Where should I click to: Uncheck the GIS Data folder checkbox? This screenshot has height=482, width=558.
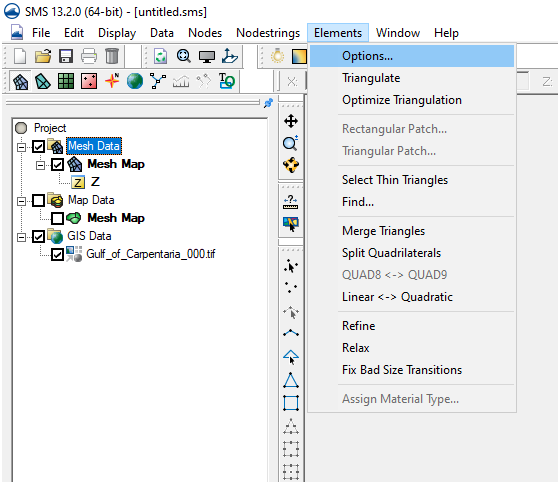[38, 236]
